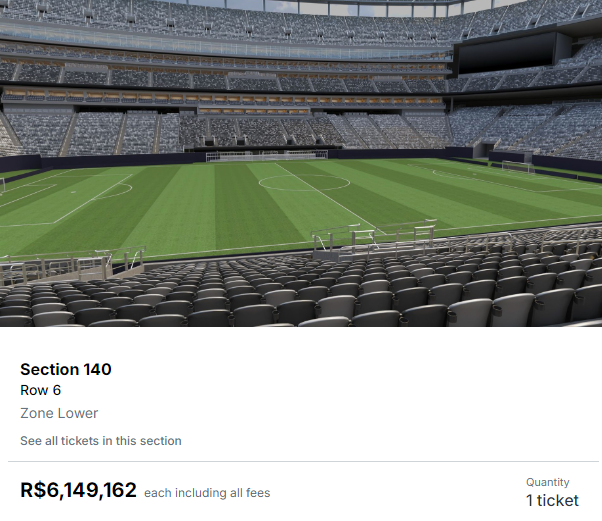Screen dimensions: 602x521
Task: Click the Zone Lower text
Action: point(59,413)
